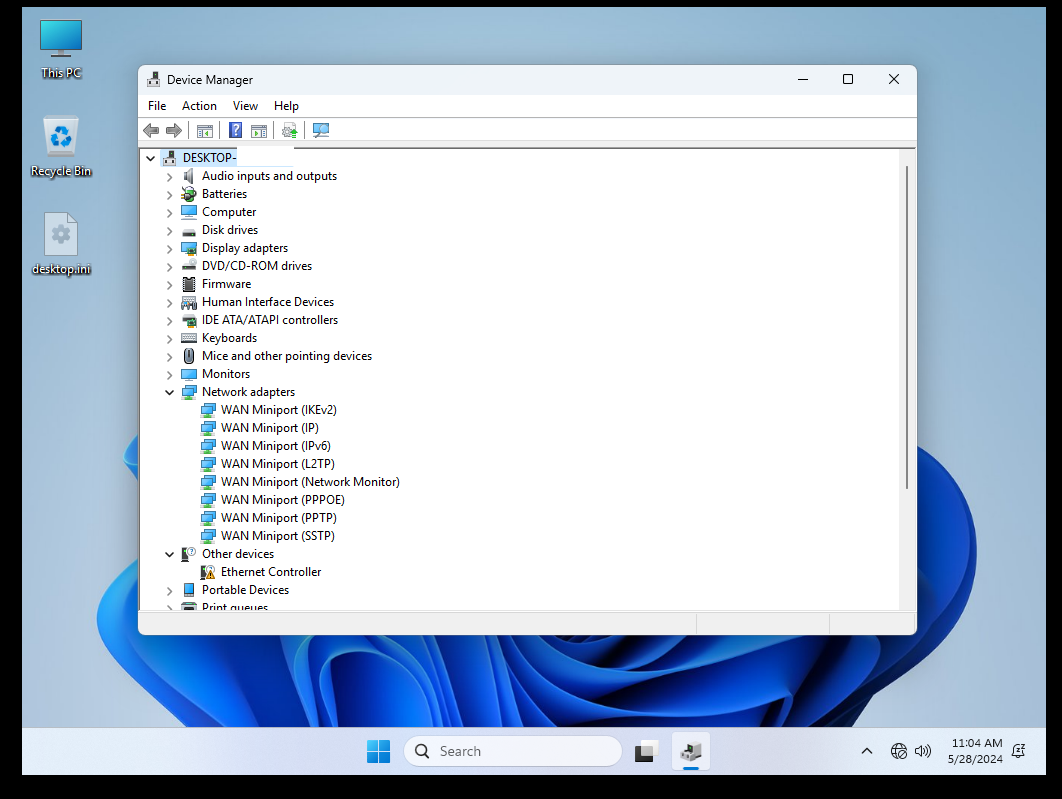
Task: Select WAN Miniport (IP) text
Action: (x=270, y=428)
